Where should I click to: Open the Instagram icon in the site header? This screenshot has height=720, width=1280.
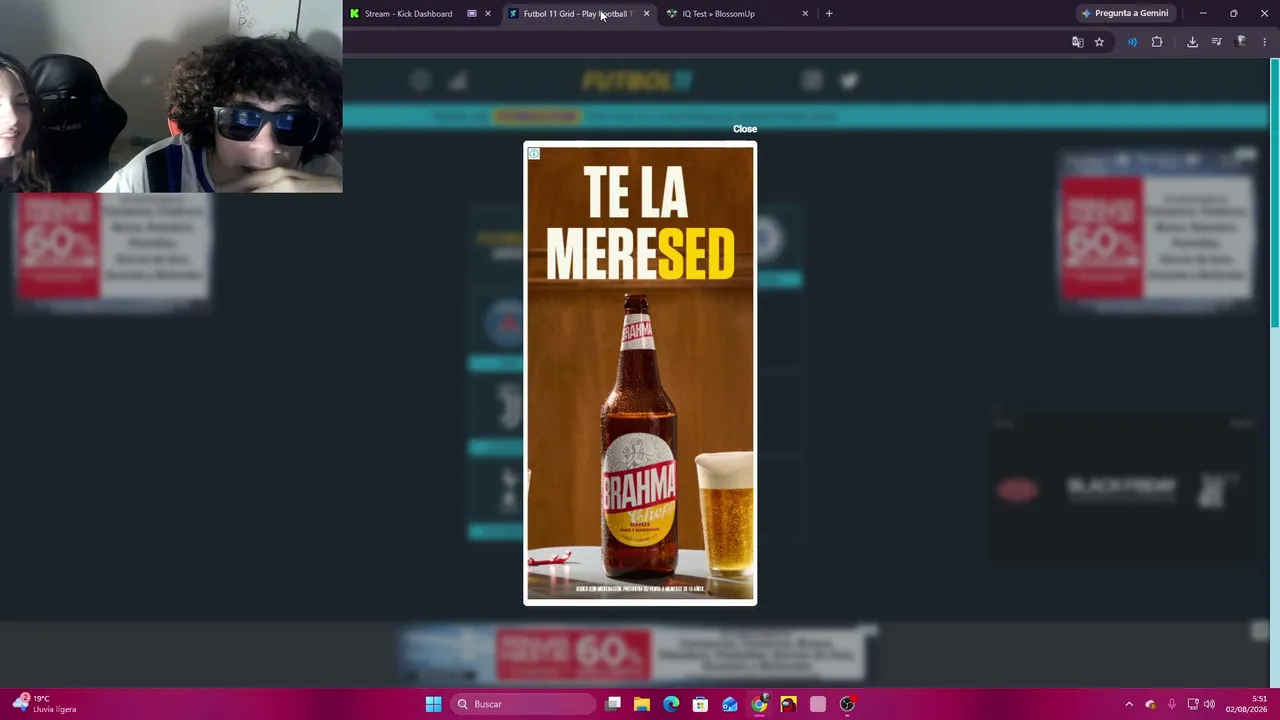click(812, 81)
